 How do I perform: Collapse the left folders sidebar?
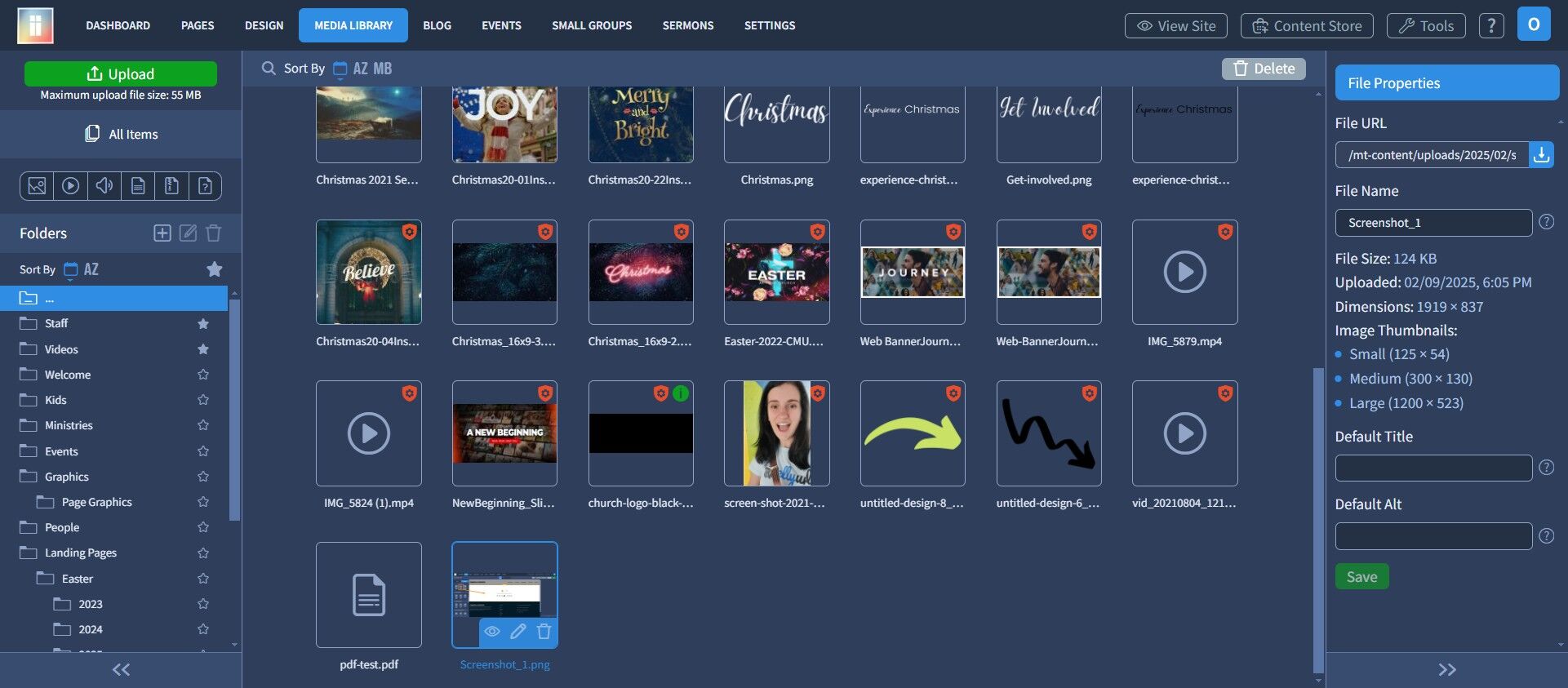point(121,670)
